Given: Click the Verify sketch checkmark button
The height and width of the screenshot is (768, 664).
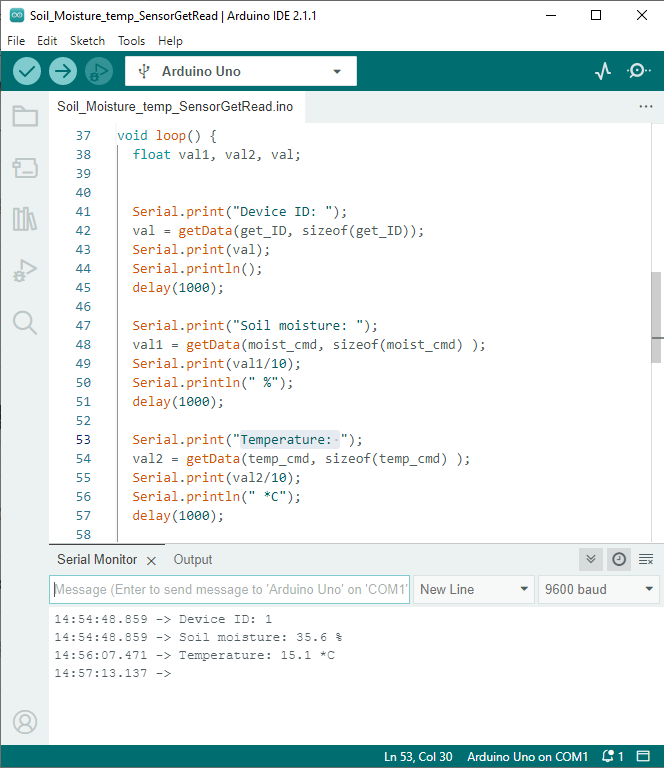Looking at the screenshot, I should (x=26, y=71).
